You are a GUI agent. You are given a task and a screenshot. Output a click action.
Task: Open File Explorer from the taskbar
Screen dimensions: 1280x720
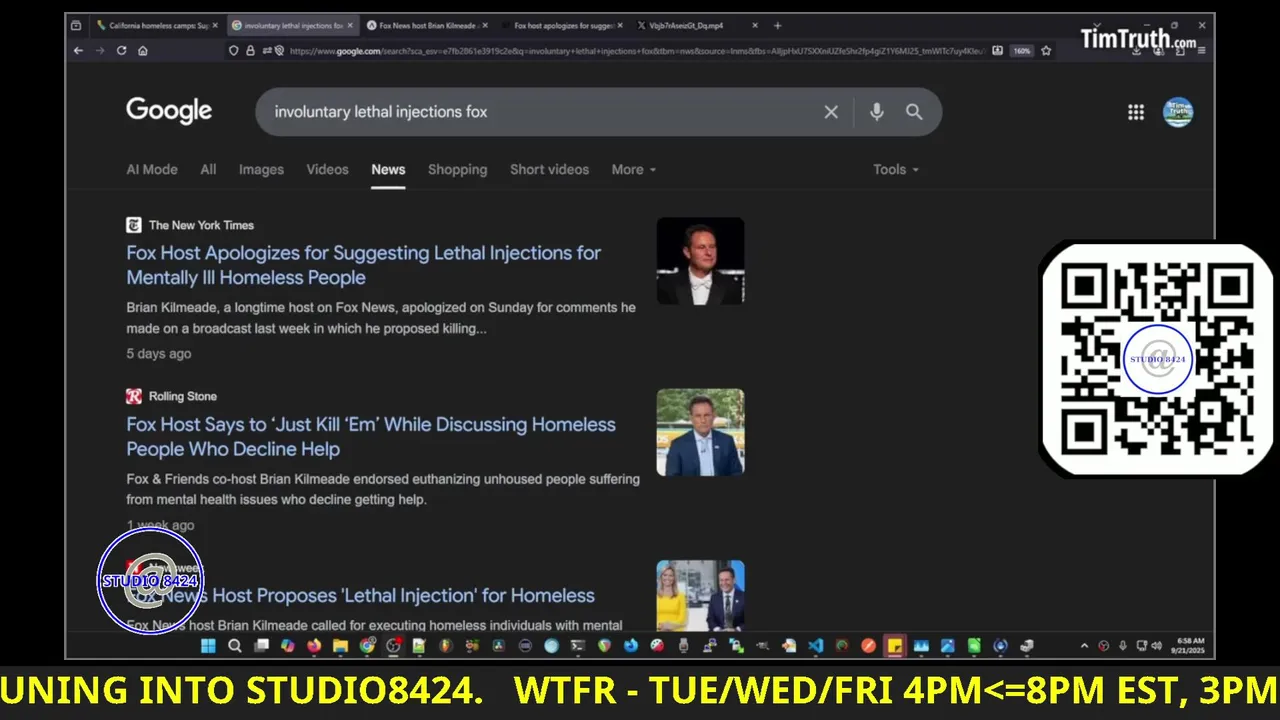coord(340,646)
